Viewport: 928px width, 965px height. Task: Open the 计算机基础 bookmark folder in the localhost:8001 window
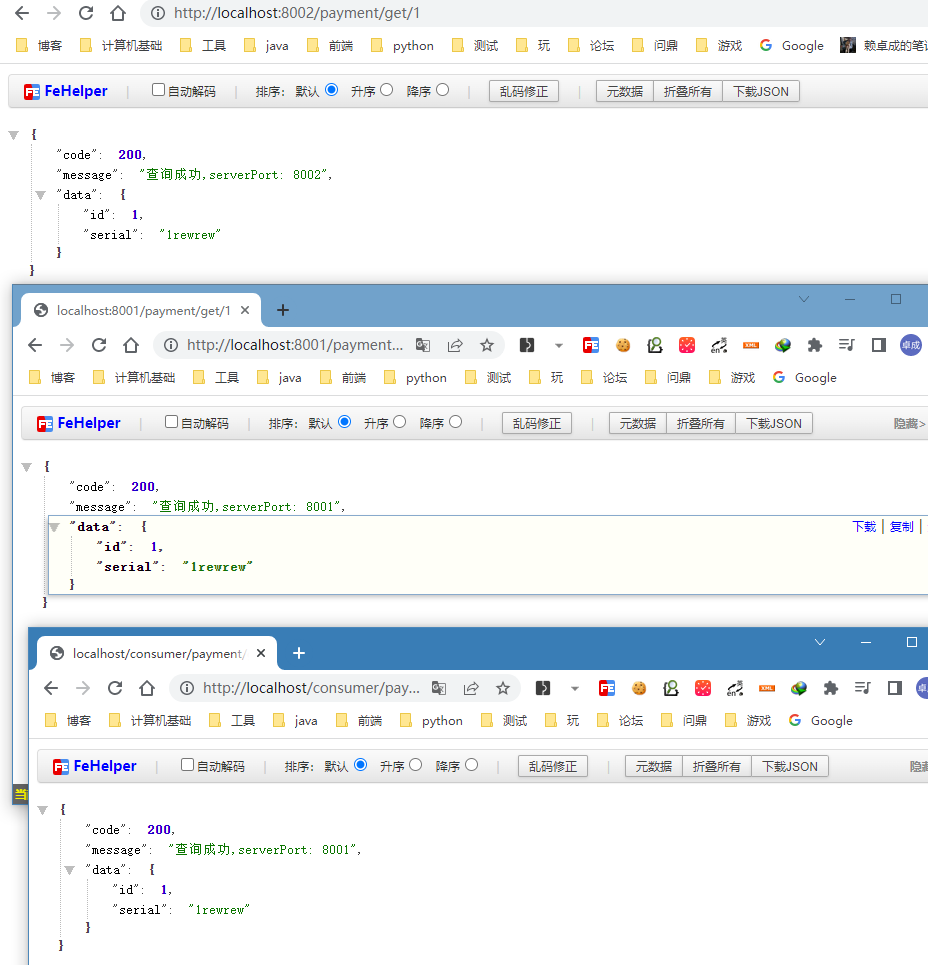[134, 377]
